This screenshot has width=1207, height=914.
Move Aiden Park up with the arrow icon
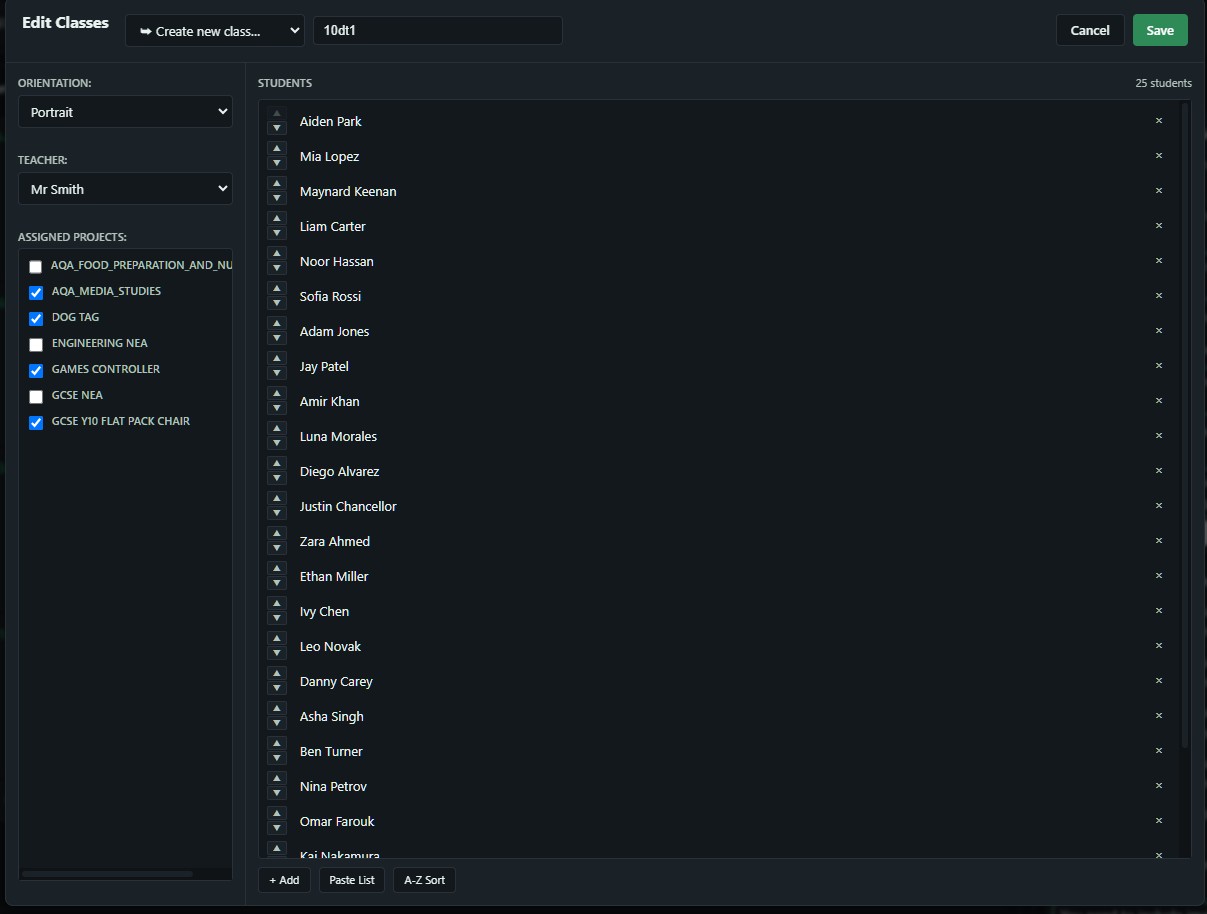(276, 114)
